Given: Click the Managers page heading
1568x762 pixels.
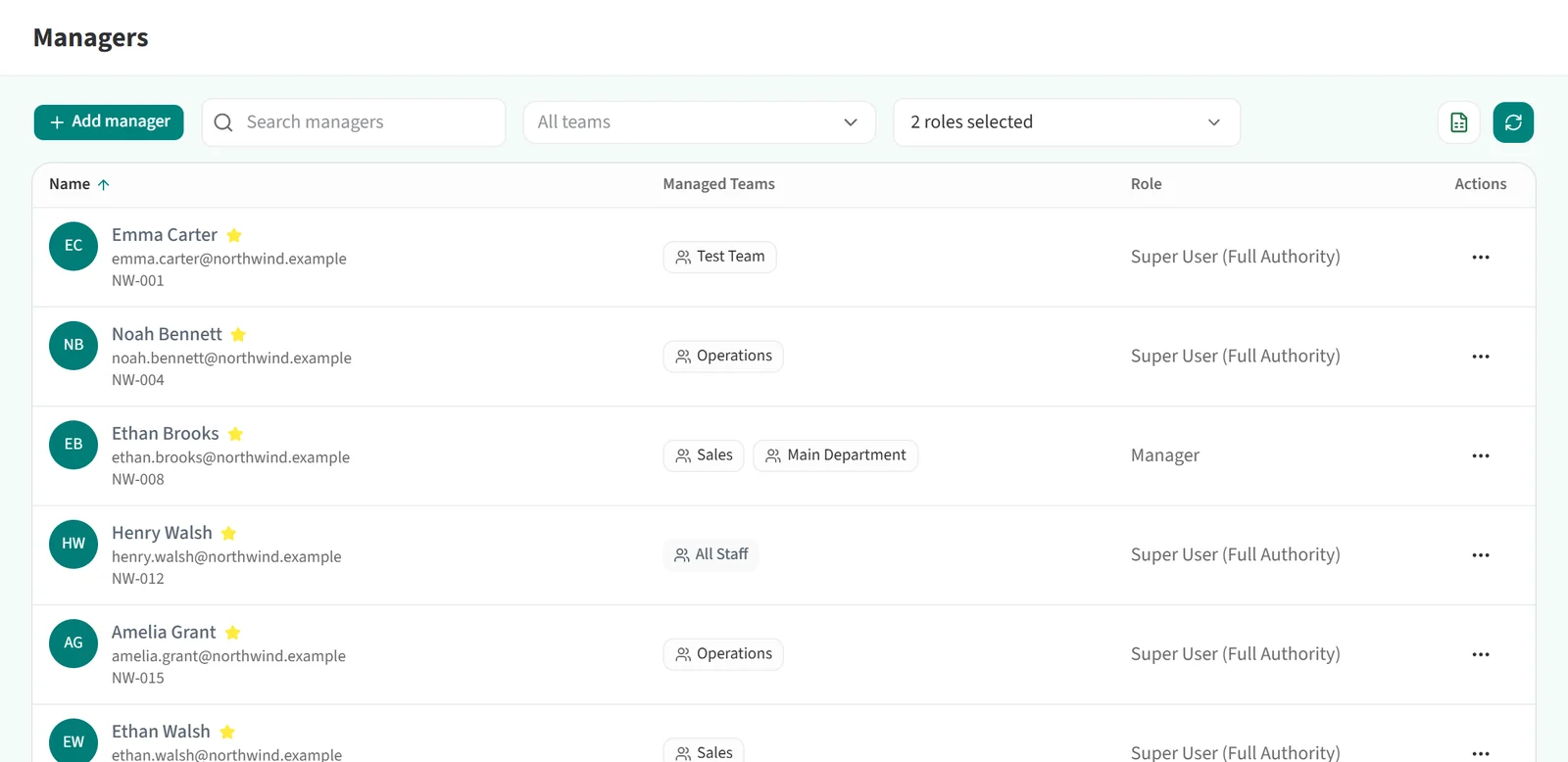Looking at the screenshot, I should pyautogui.click(x=91, y=37).
